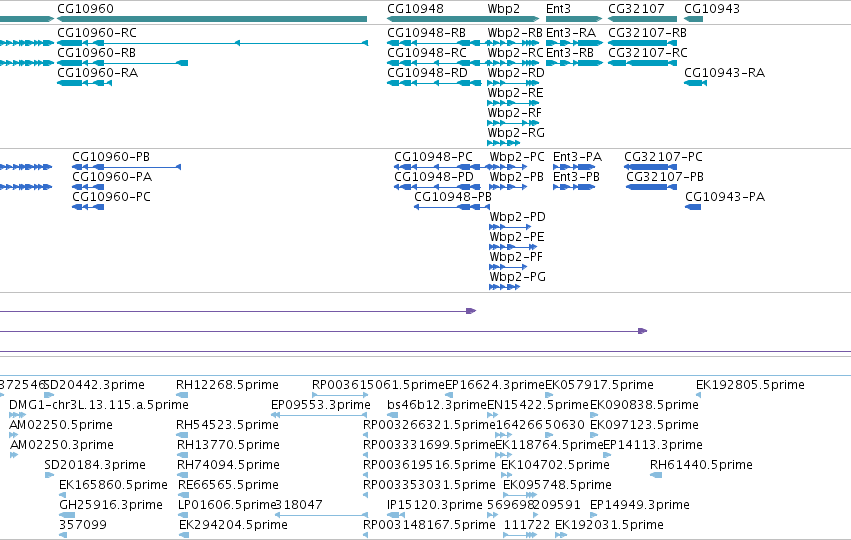
Task: Select protein CG10960-PB
Action: click(x=111, y=157)
